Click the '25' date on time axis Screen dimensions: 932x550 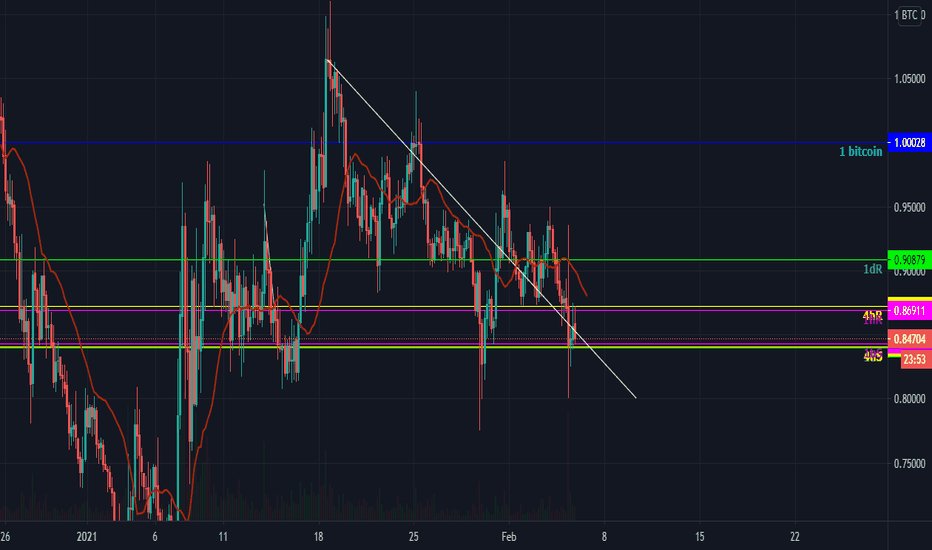tap(414, 537)
